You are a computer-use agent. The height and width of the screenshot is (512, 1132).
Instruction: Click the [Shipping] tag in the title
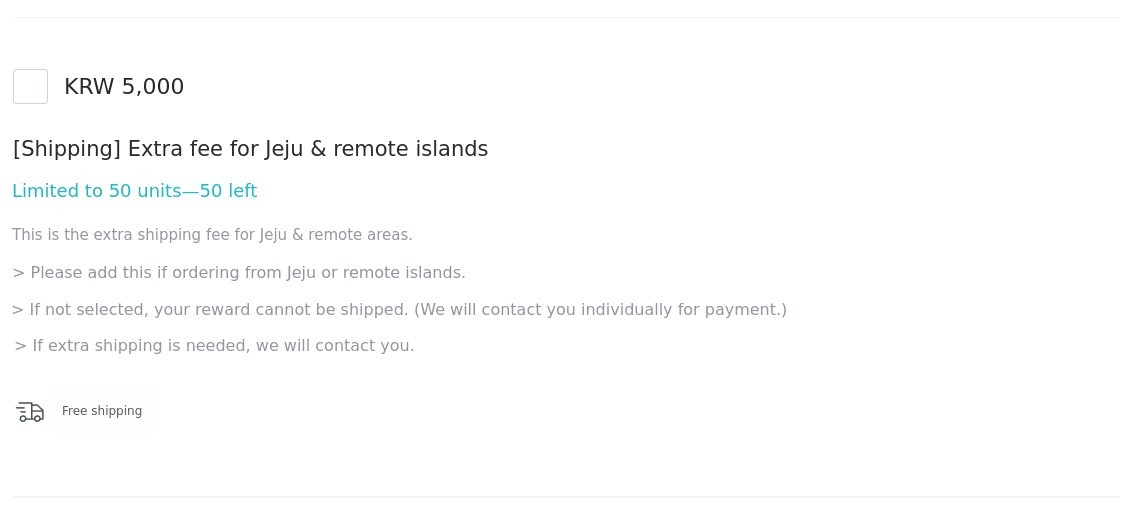[66, 149]
